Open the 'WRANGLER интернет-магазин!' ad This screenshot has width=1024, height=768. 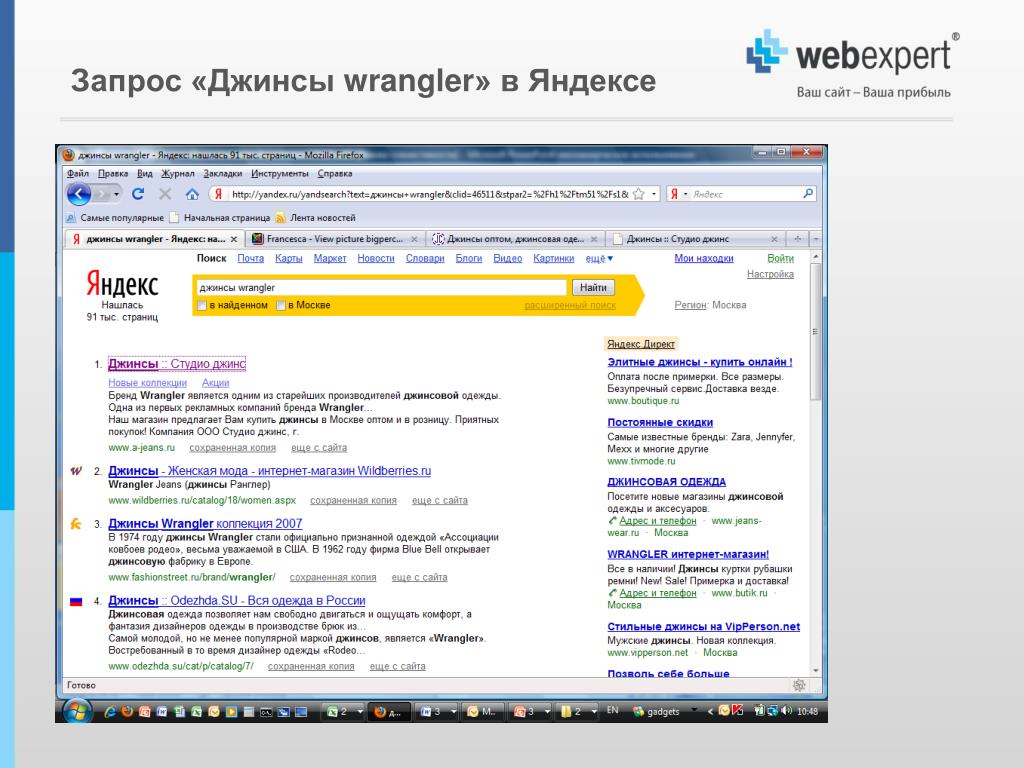[x=688, y=554]
